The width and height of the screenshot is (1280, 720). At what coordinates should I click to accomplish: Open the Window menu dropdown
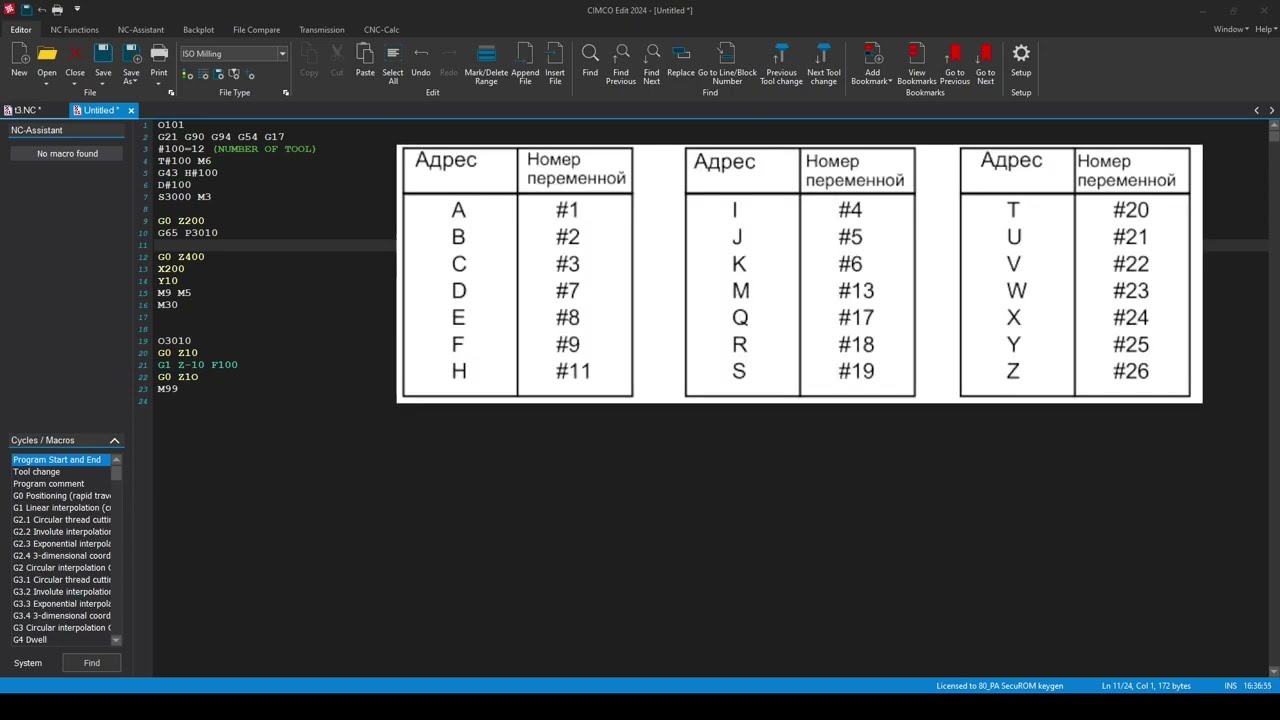1231,30
